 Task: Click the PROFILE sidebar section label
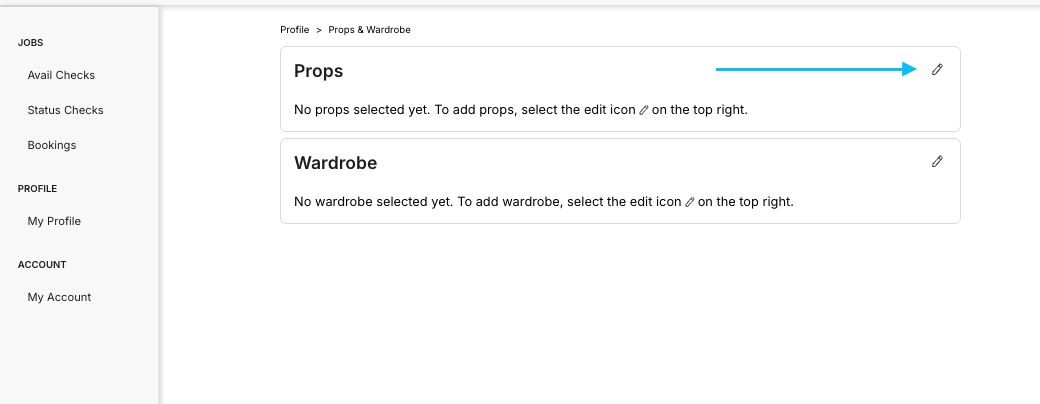(x=37, y=188)
